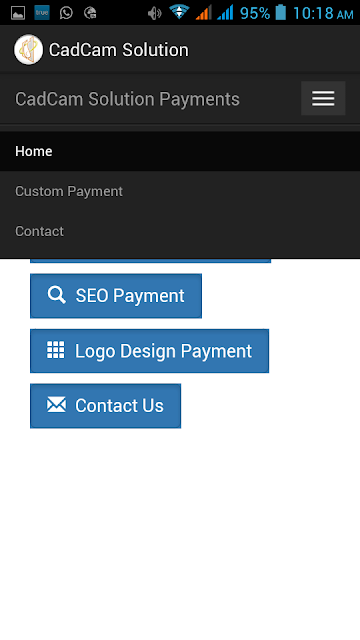
Task: Tap the CadCam Solution round logo
Action: [28, 49]
